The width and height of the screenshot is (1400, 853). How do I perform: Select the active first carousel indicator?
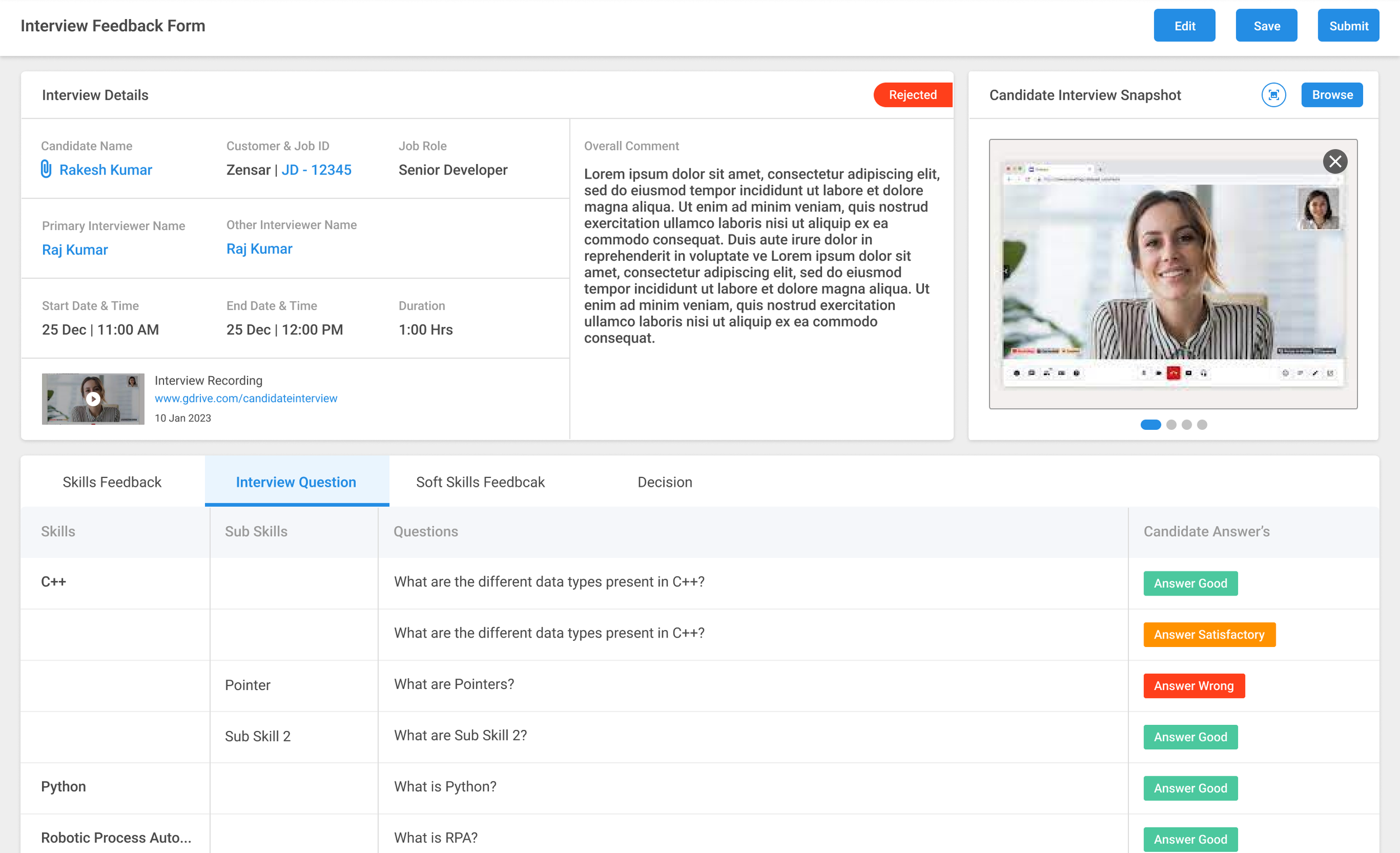(1151, 425)
